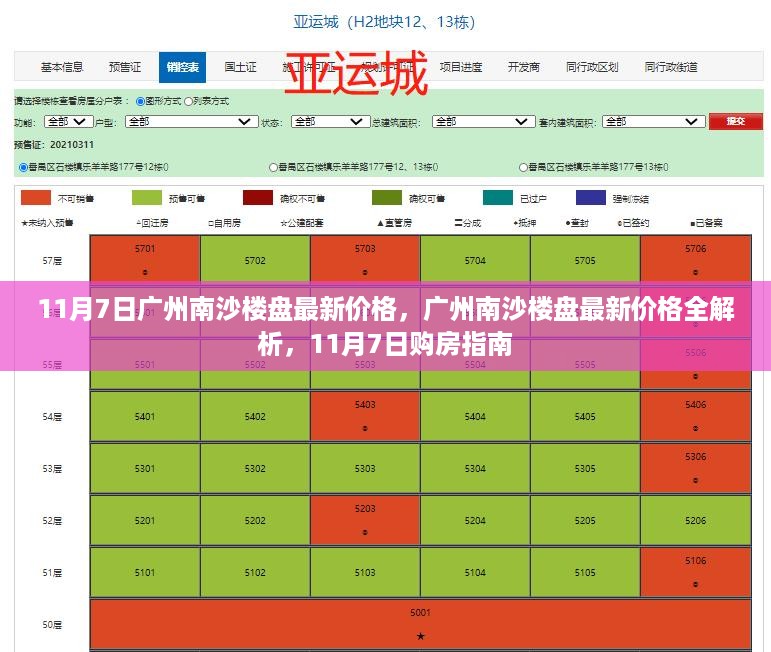Expand the 套内建筑面积 dropdown

[x=654, y=121]
